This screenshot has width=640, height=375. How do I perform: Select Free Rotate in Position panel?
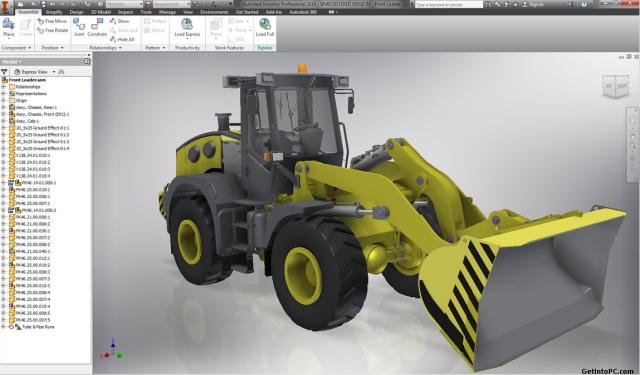53,30
